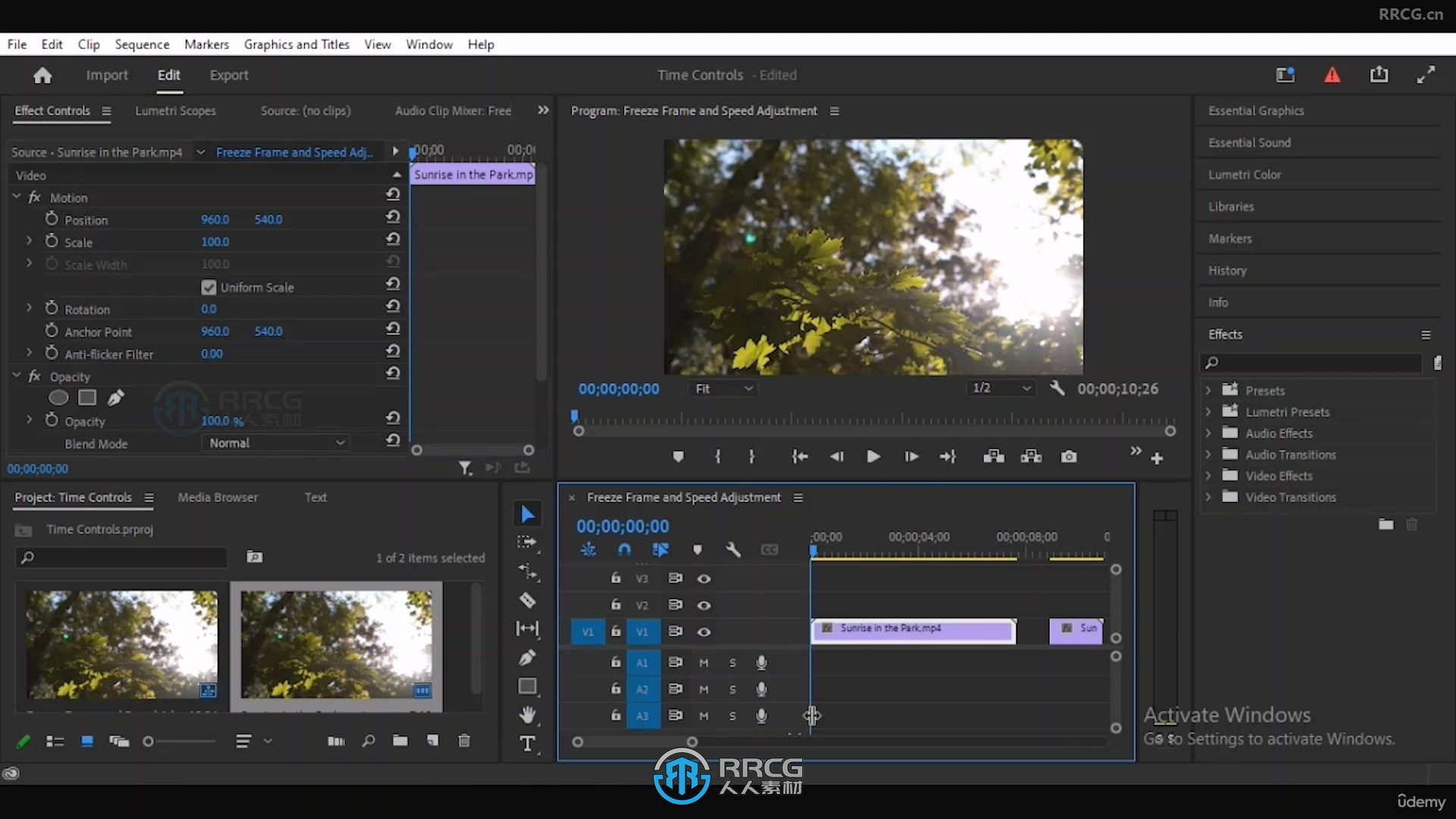Switch to the Import workspace tab

(x=107, y=75)
